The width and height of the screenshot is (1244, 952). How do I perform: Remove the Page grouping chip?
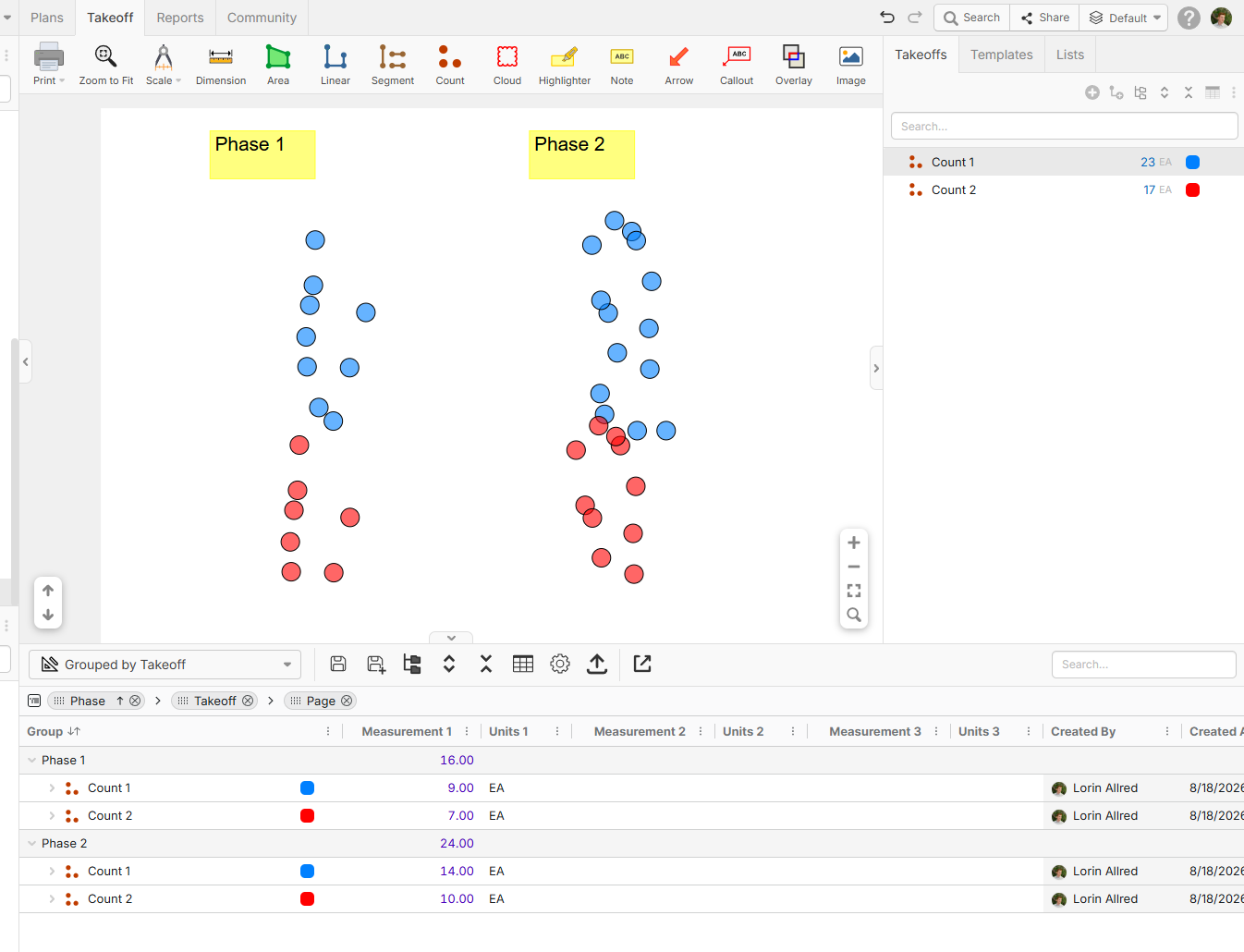click(347, 701)
